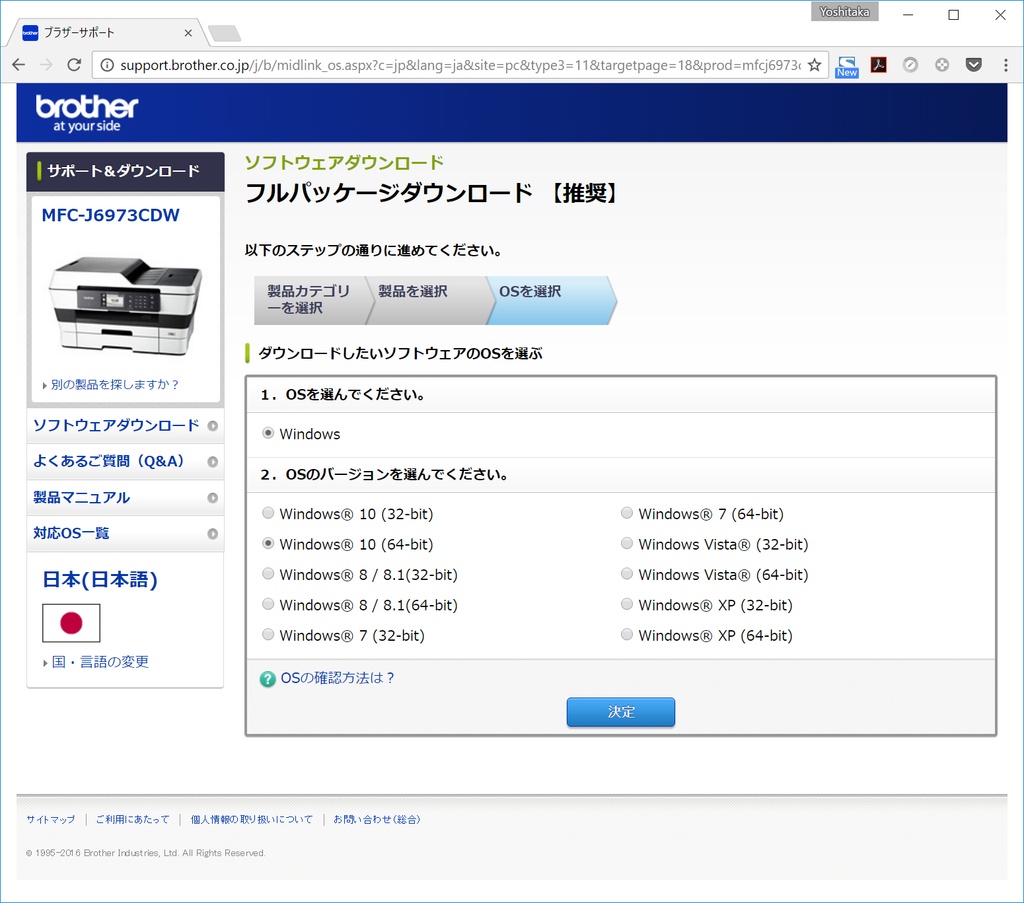
Task: Click 国・言語の変更 link
Action: 101,662
